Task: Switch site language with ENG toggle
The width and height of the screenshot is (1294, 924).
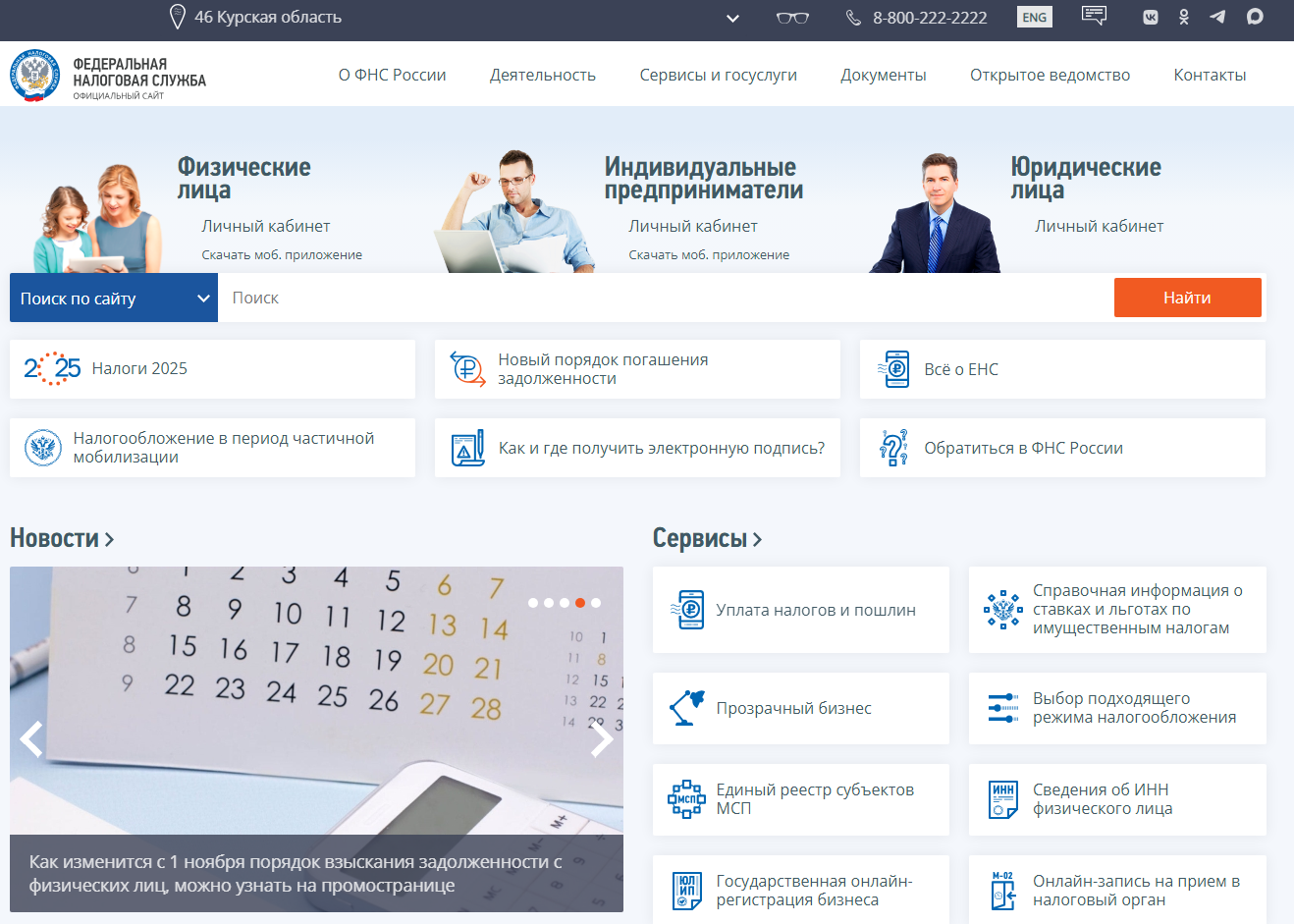Action: 1034,18
